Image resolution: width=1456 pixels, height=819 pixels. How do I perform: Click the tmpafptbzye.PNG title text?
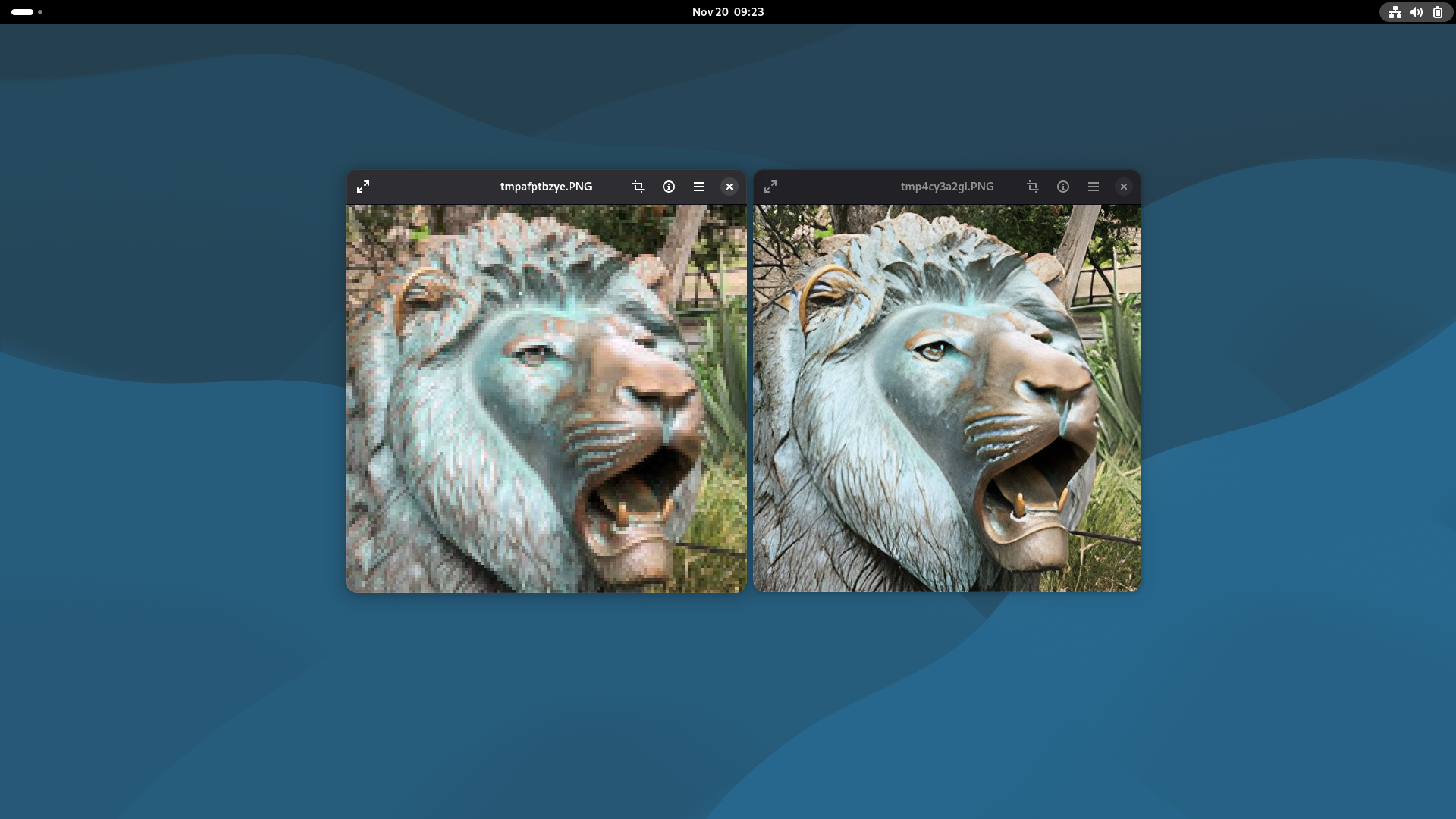tap(546, 187)
